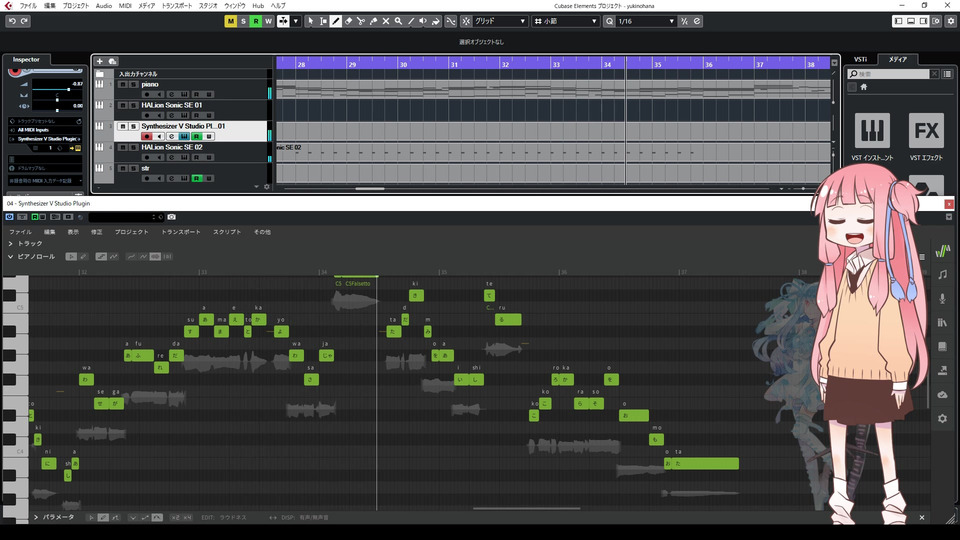Click the Redo arrow in Cubase toolbar
The image size is (960, 540).
(24, 21)
